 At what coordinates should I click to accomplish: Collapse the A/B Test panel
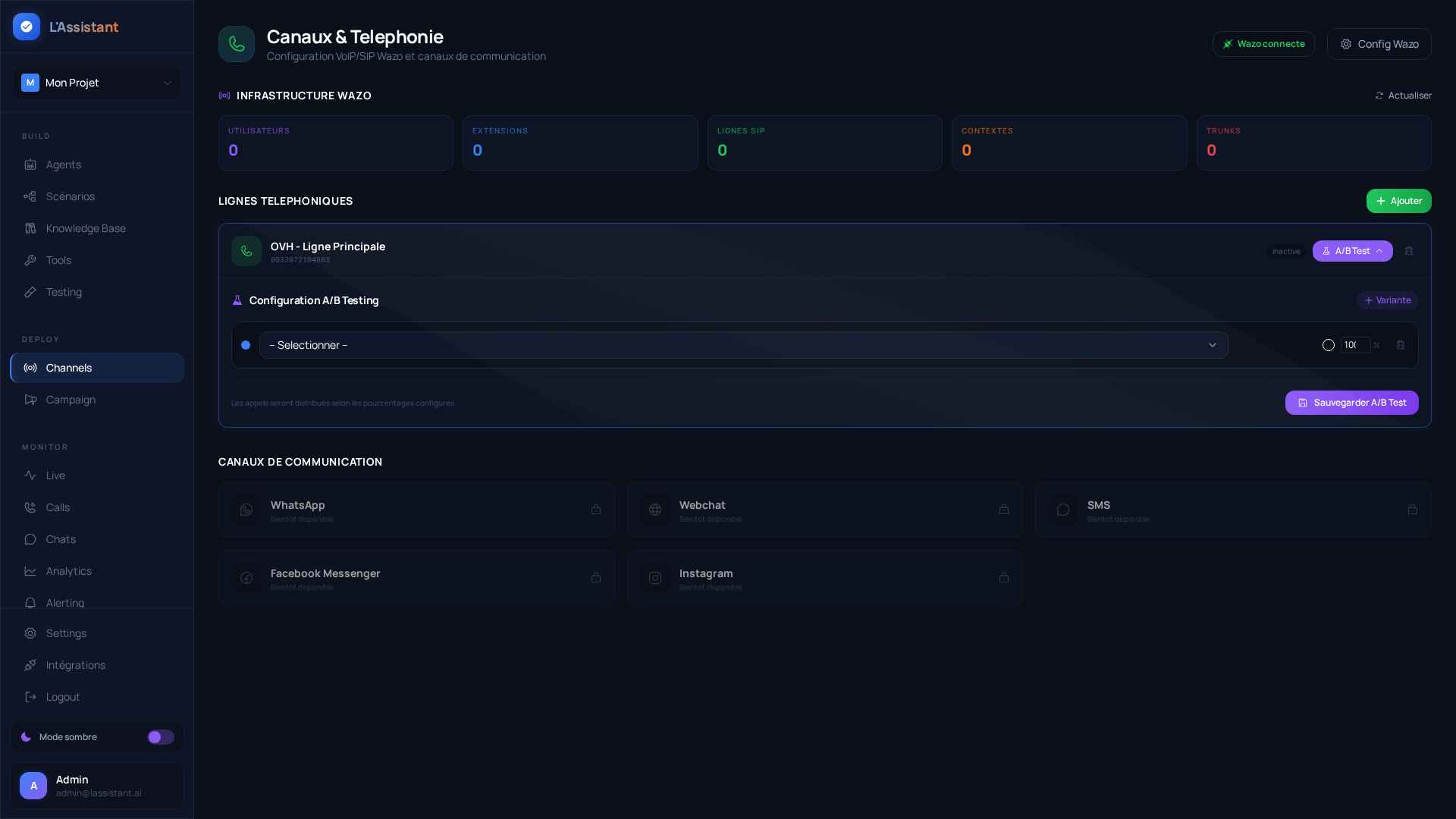pos(1352,251)
